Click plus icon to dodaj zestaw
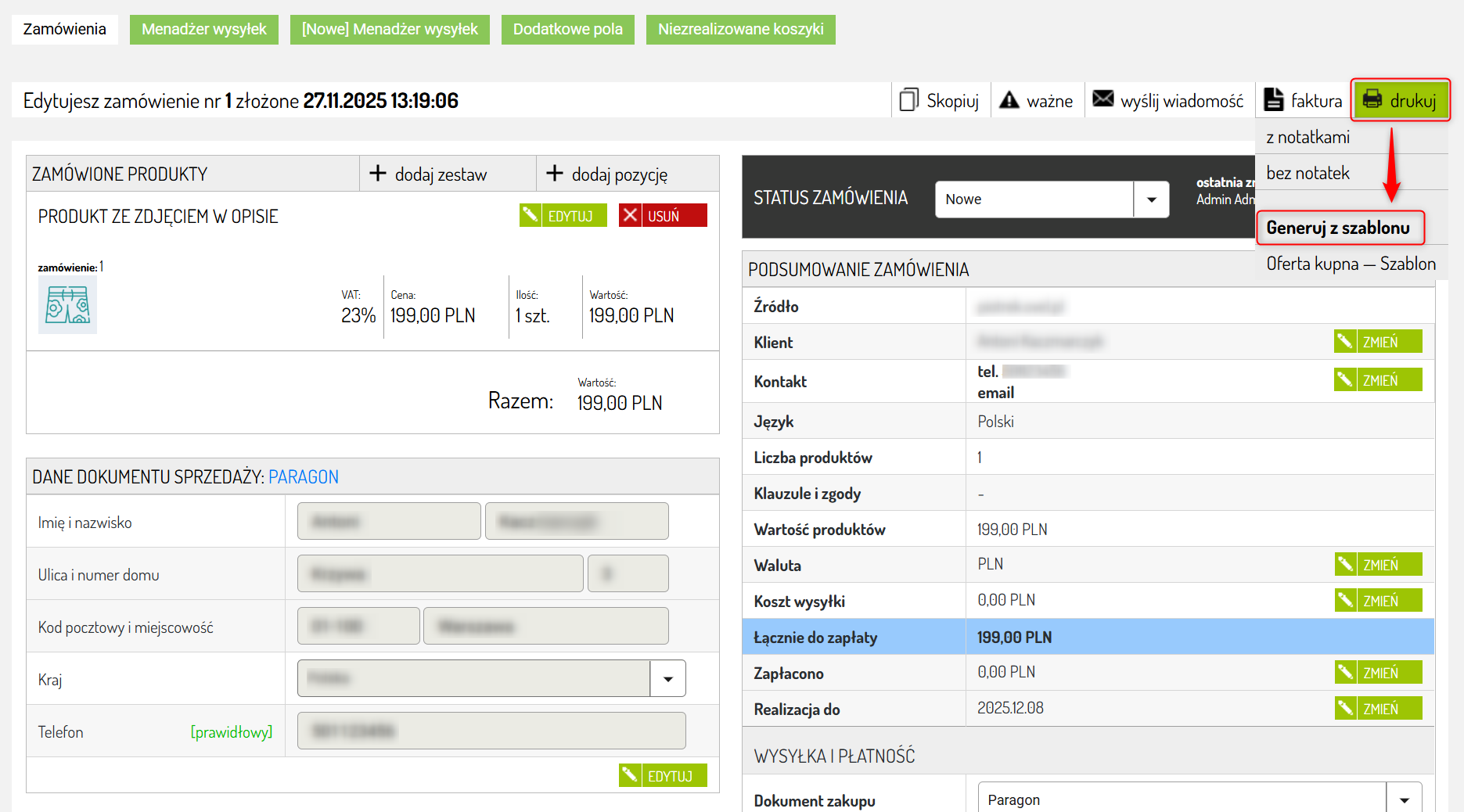The height and width of the screenshot is (812, 1464). 378,174
